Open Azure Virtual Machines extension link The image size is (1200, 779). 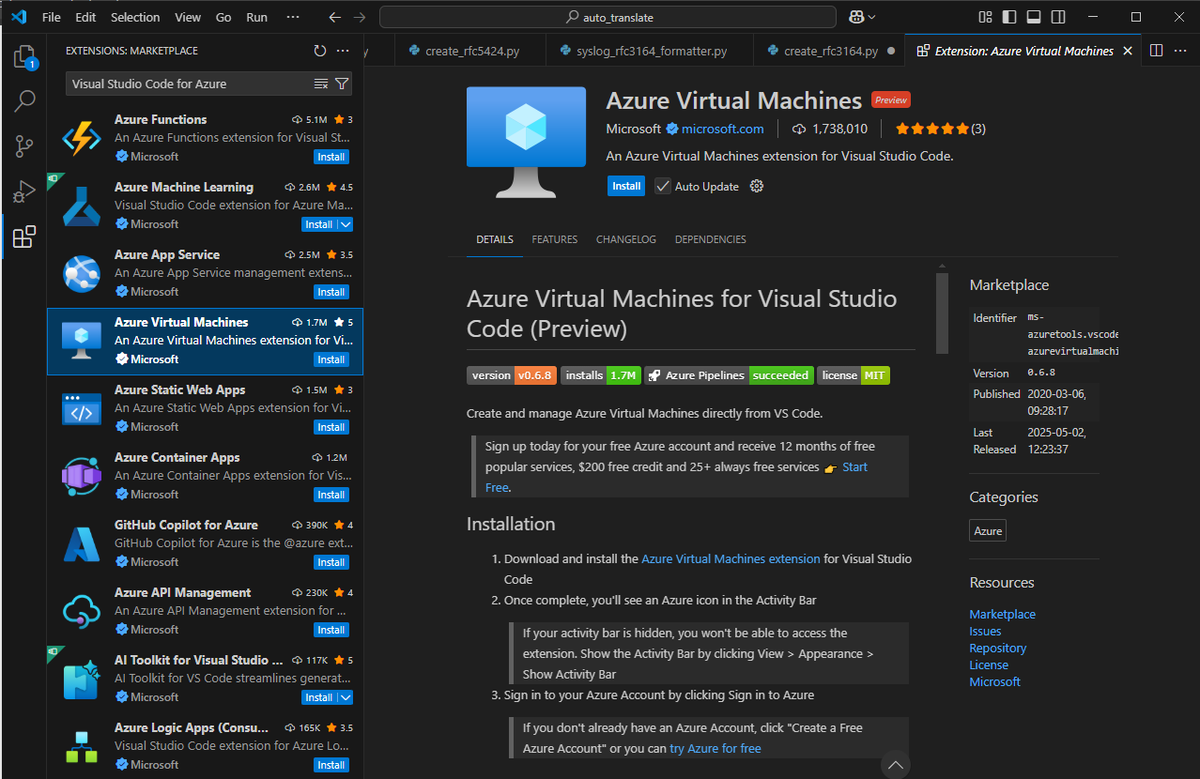(x=730, y=559)
